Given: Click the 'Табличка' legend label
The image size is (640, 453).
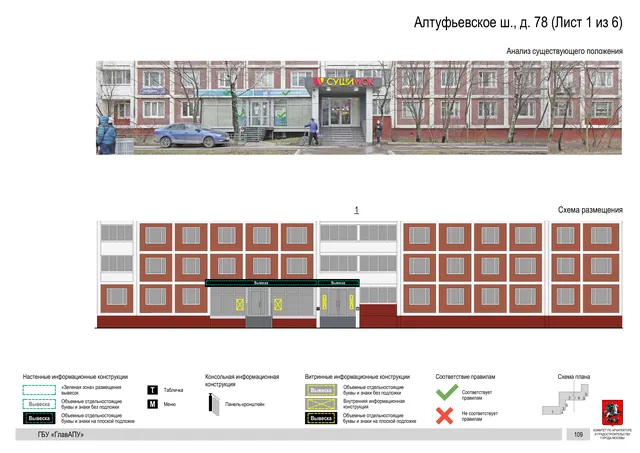Looking at the screenshot, I should (x=173, y=390).
